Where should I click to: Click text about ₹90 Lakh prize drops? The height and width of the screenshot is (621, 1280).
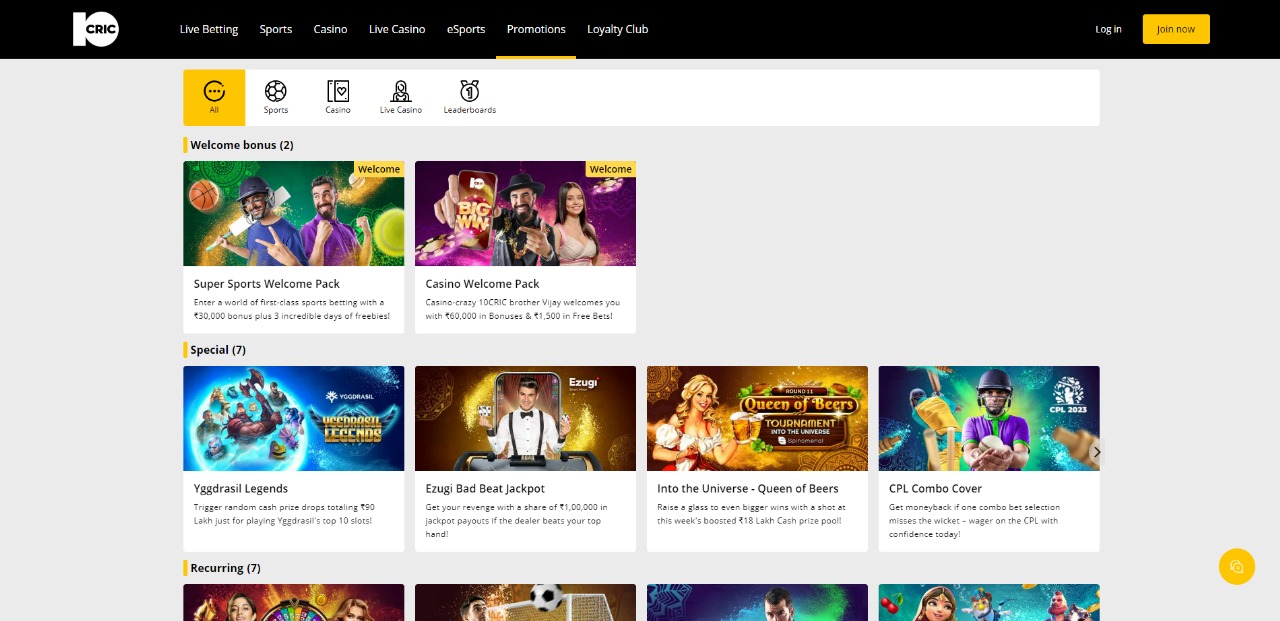coord(284,514)
